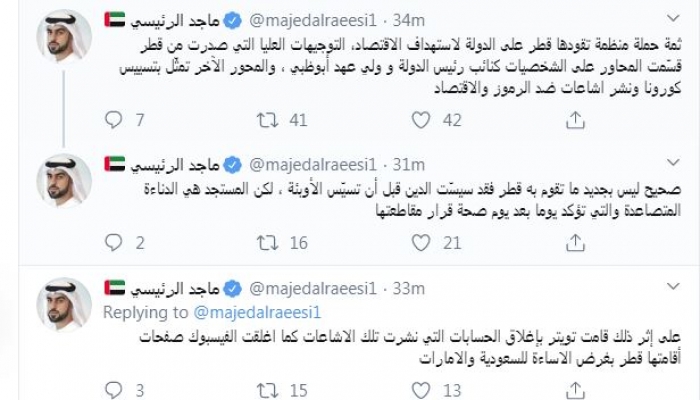Retweet the tweet with 41 retweets
The image size is (700, 400).
tap(268, 120)
